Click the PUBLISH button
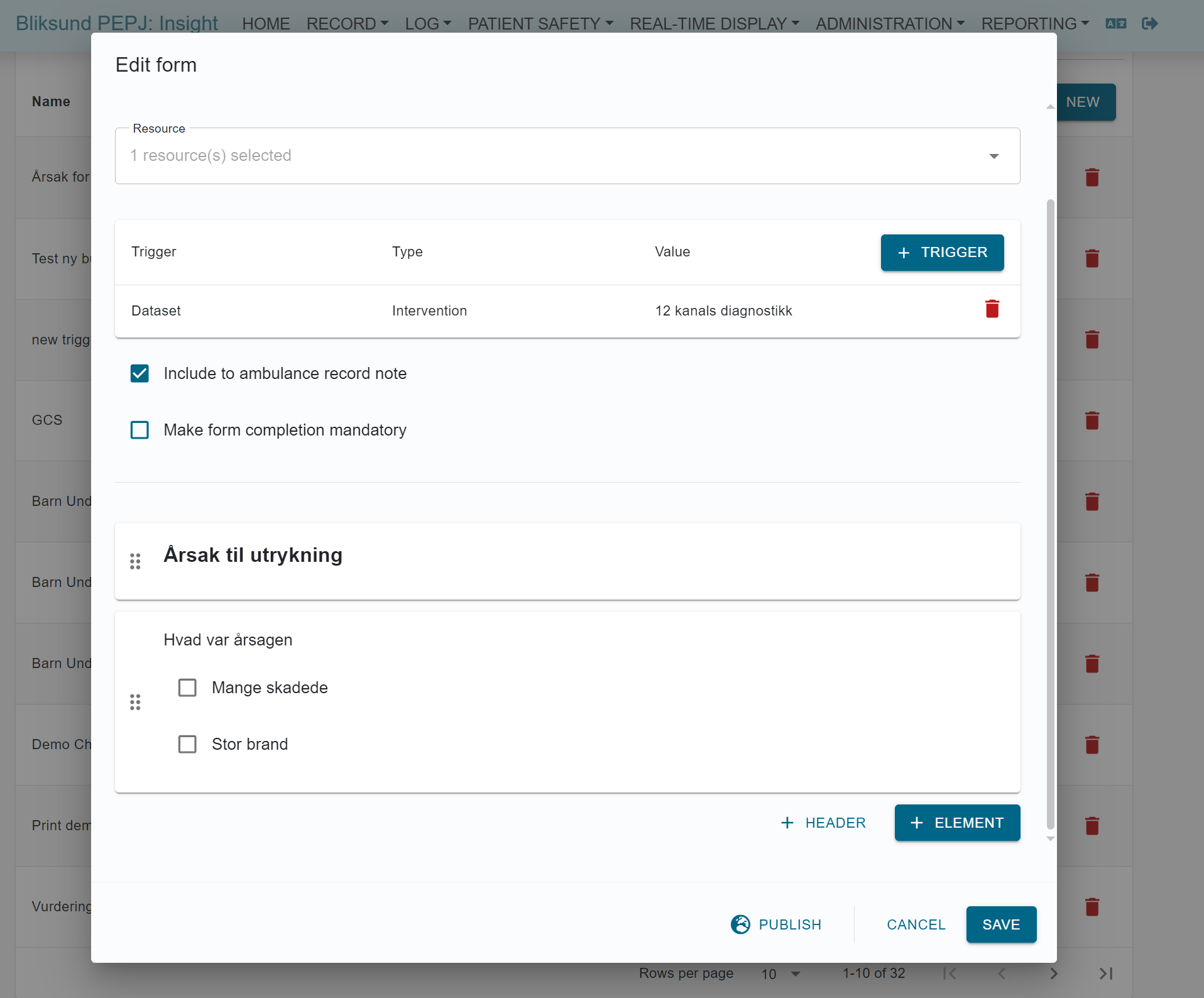The width and height of the screenshot is (1204, 998). click(776, 924)
